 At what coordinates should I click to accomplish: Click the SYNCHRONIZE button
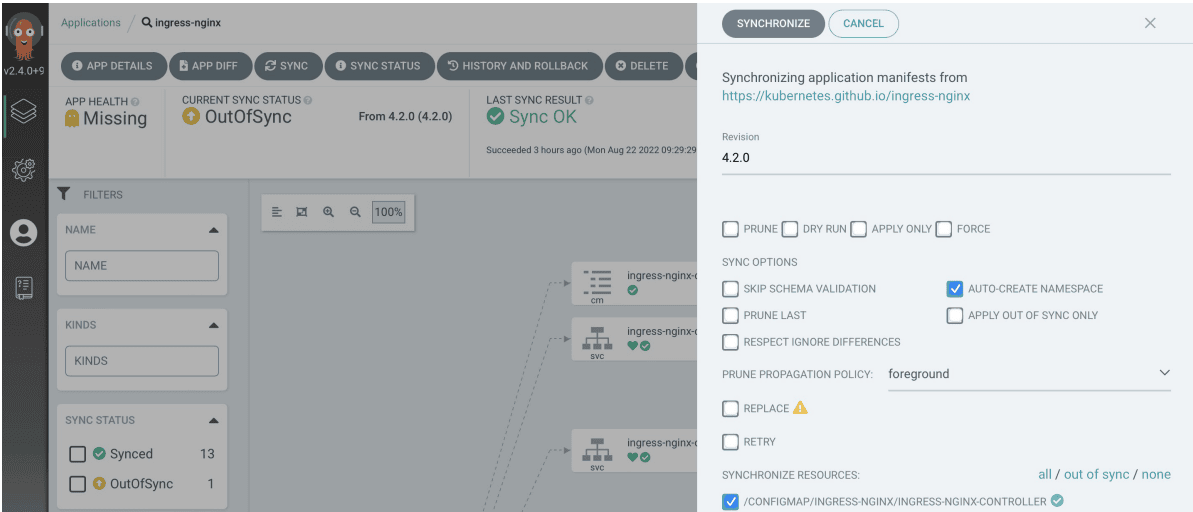tap(773, 24)
